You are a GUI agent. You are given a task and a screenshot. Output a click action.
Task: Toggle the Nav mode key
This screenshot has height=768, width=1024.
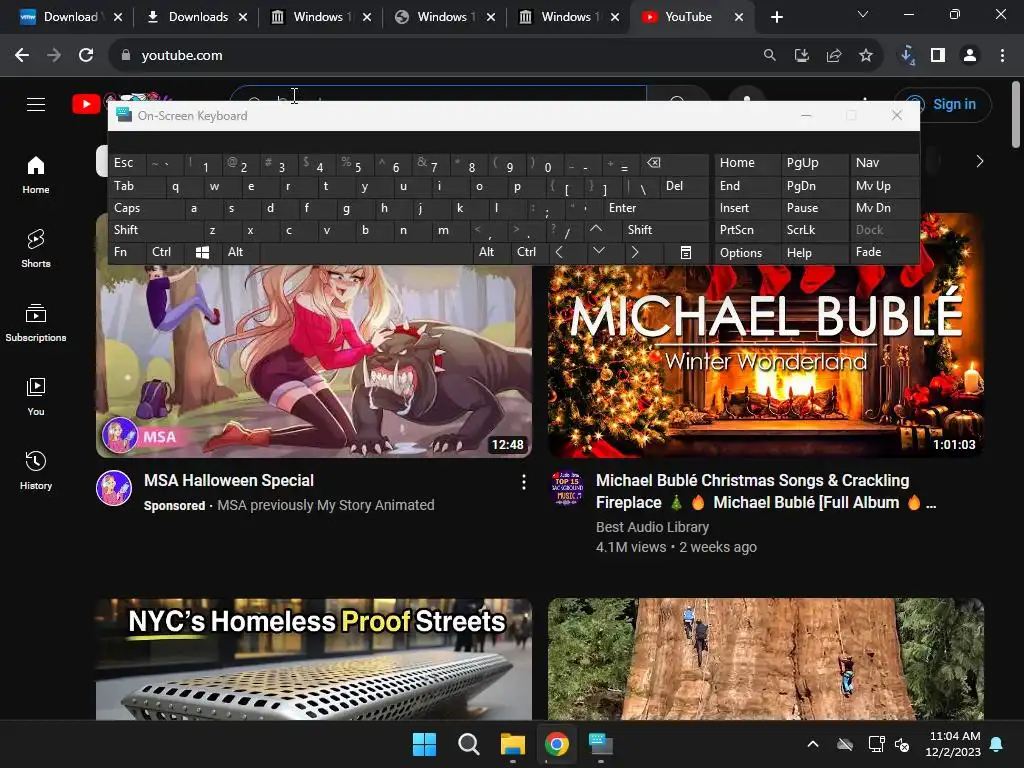(x=884, y=163)
